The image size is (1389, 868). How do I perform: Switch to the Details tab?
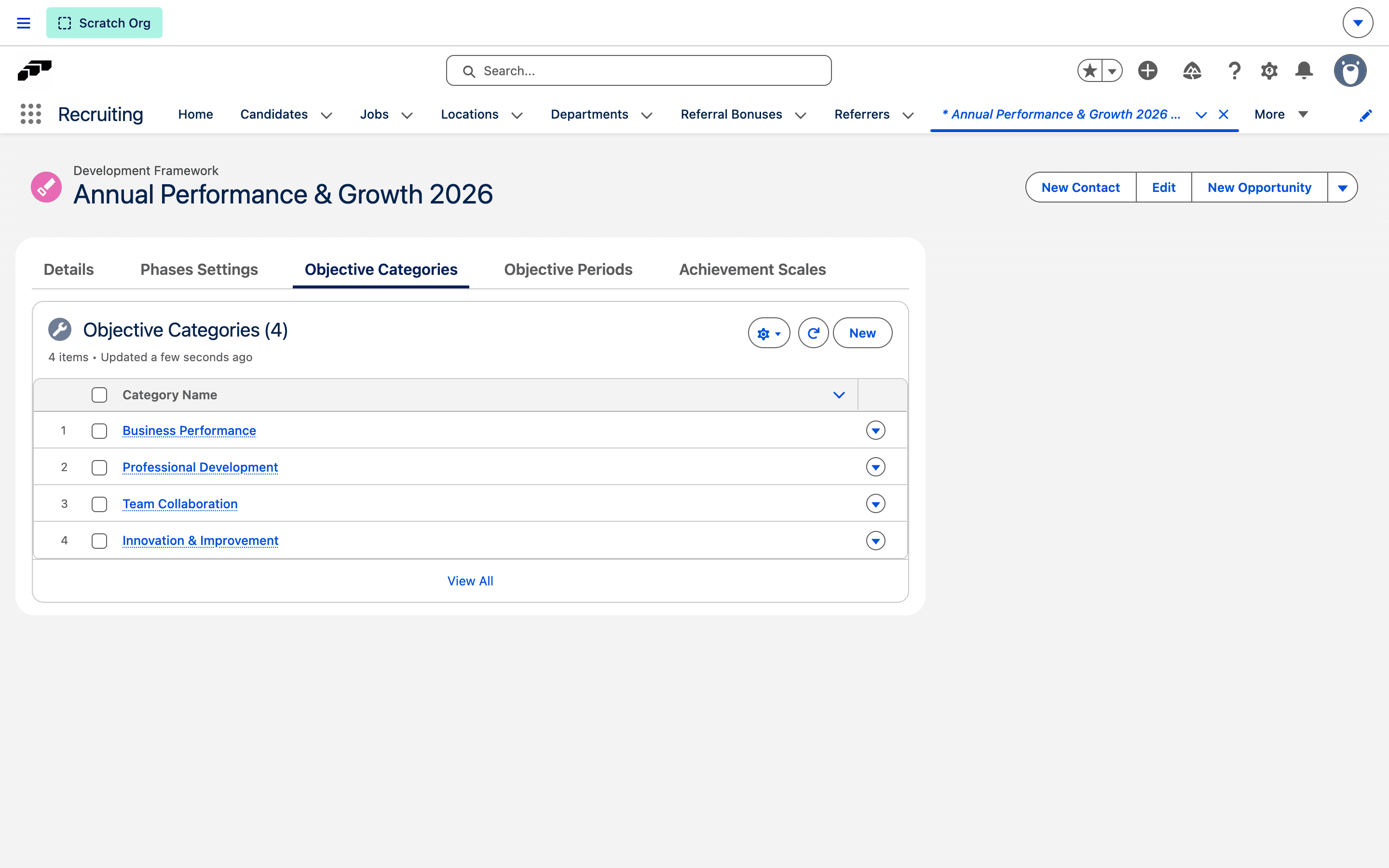coord(68,269)
